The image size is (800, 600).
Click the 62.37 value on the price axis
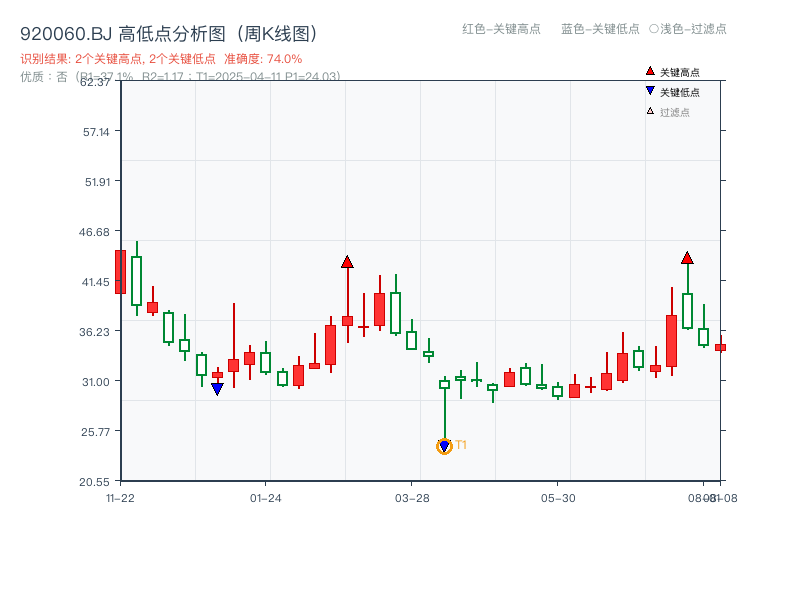(94, 84)
